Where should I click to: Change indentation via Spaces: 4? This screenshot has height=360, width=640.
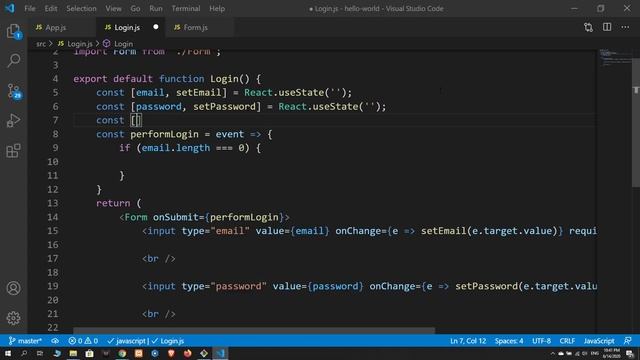pyautogui.click(x=509, y=341)
